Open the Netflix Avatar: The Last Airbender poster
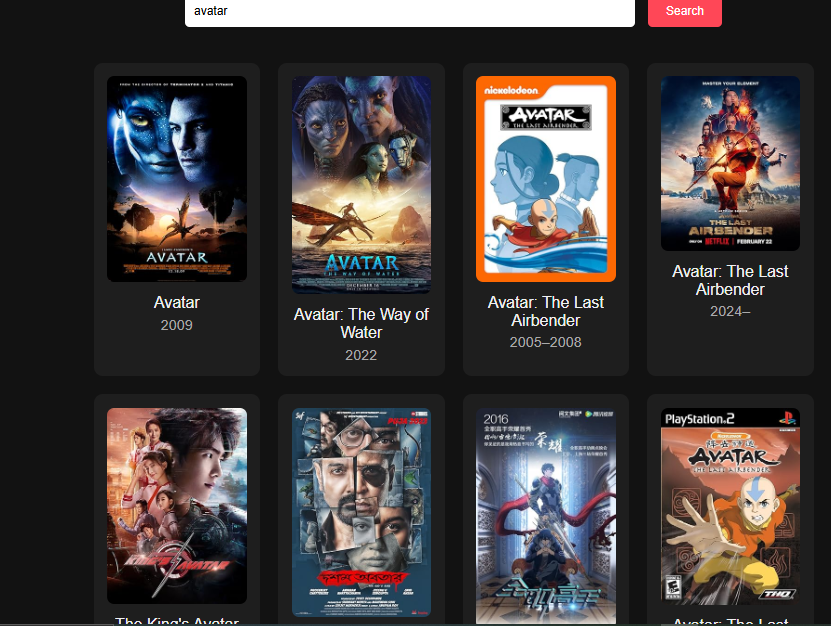Image resolution: width=831 pixels, height=626 pixels. coord(730,163)
